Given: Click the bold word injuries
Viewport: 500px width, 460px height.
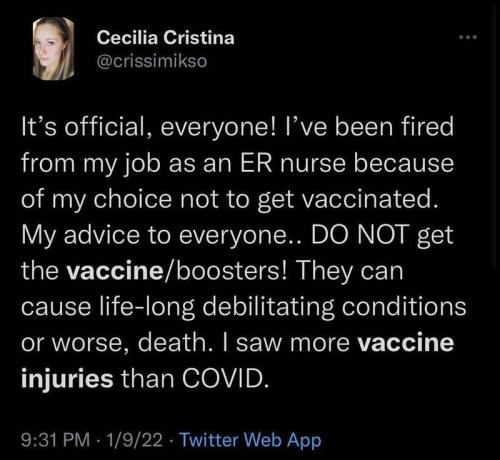Looking at the screenshot, I should (67, 379).
